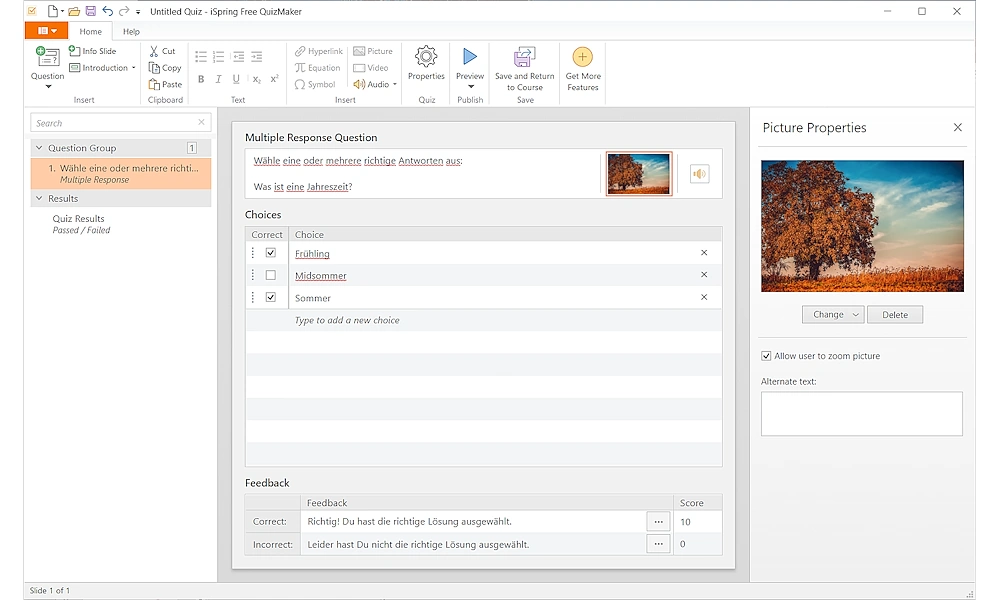This screenshot has height=600, width=1000.
Task: Expand the Change picture dropdown arrow
Action: click(x=856, y=314)
